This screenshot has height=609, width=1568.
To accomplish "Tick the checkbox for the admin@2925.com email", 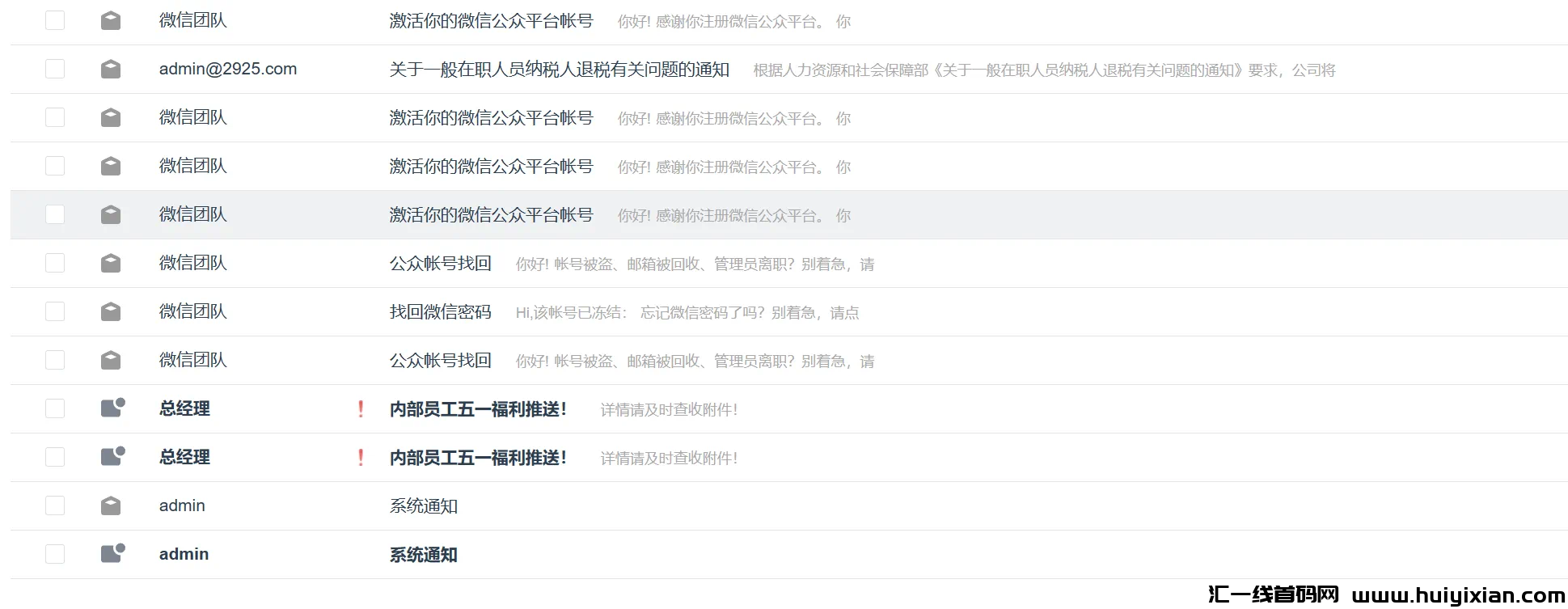I will click(x=55, y=69).
